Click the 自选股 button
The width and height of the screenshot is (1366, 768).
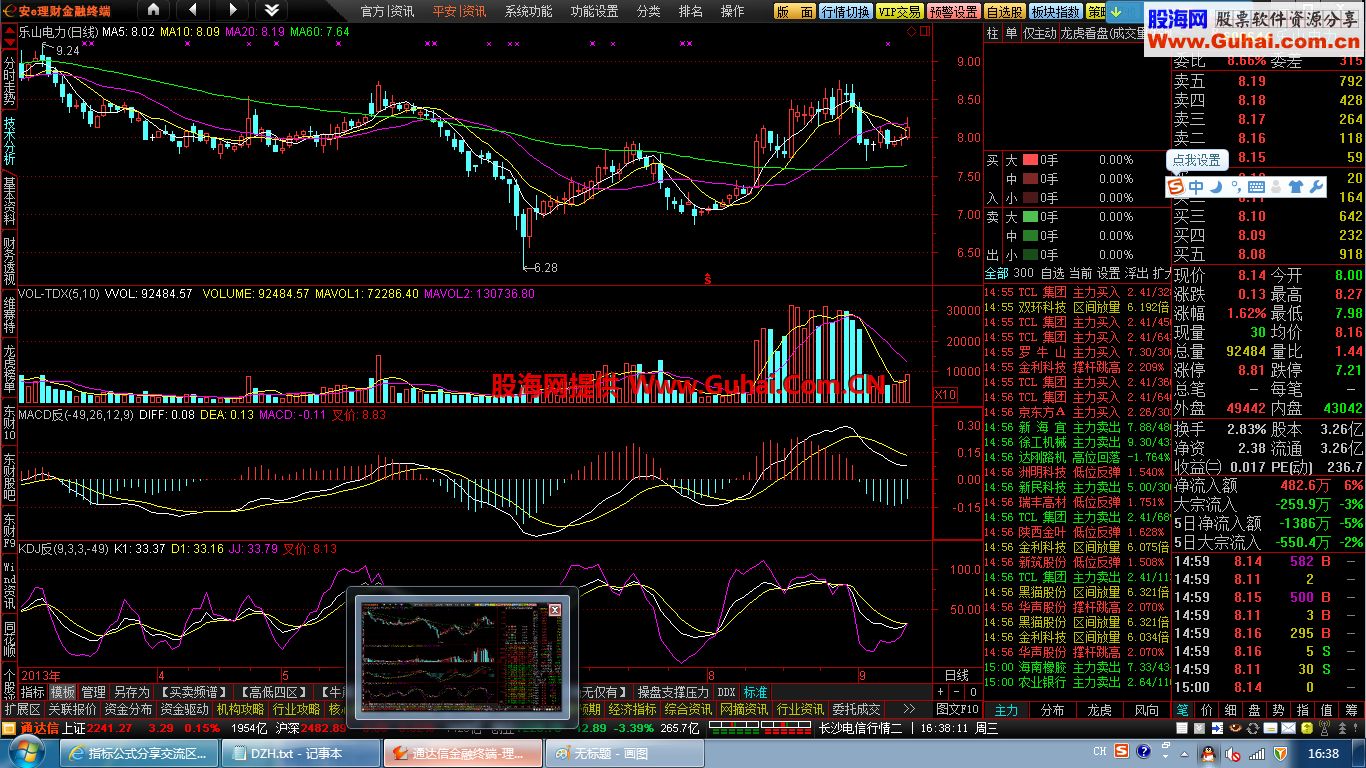(x=1004, y=12)
